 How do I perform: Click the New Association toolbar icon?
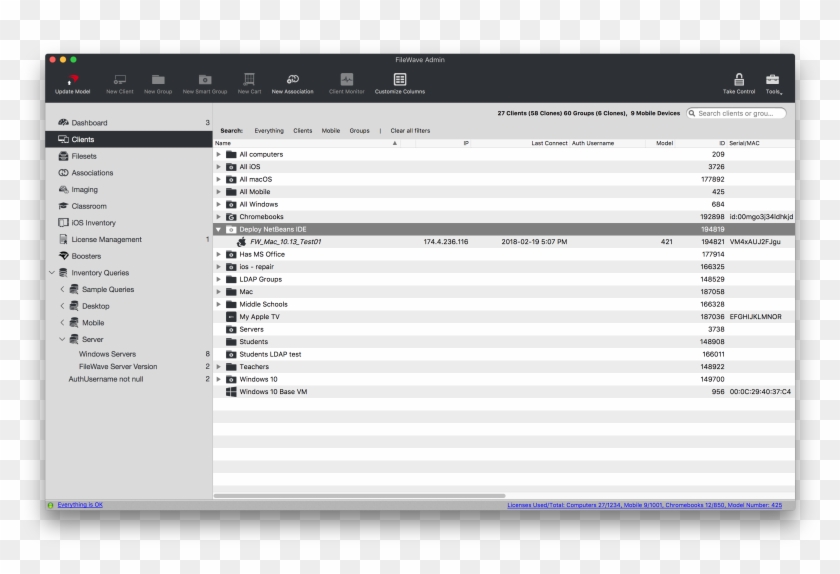tap(292, 79)
